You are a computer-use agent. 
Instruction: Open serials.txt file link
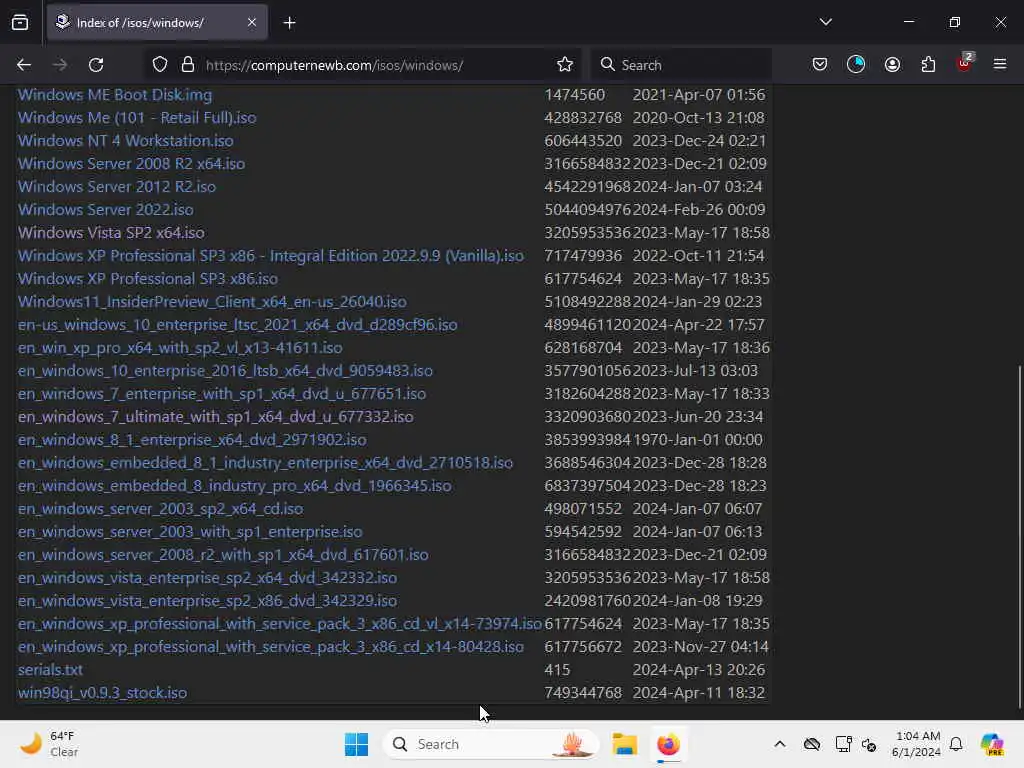point(50,670)
